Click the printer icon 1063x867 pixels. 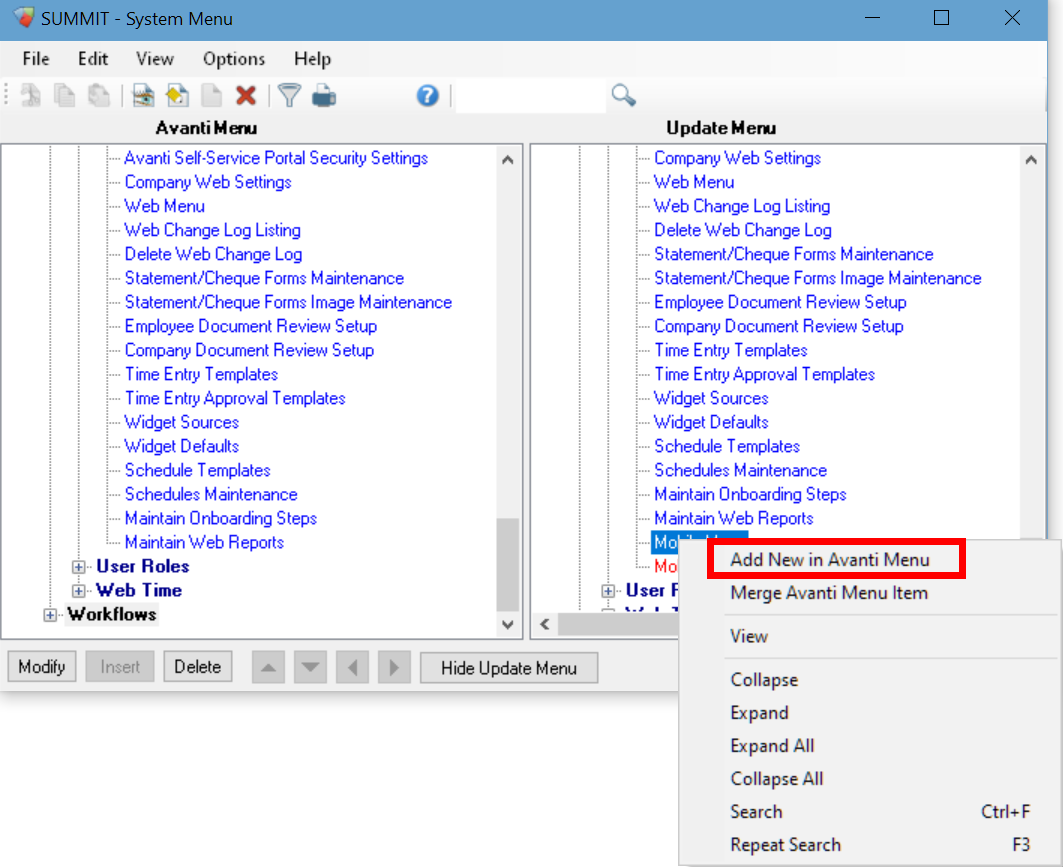pyautogui.click(x=324, y=96)
